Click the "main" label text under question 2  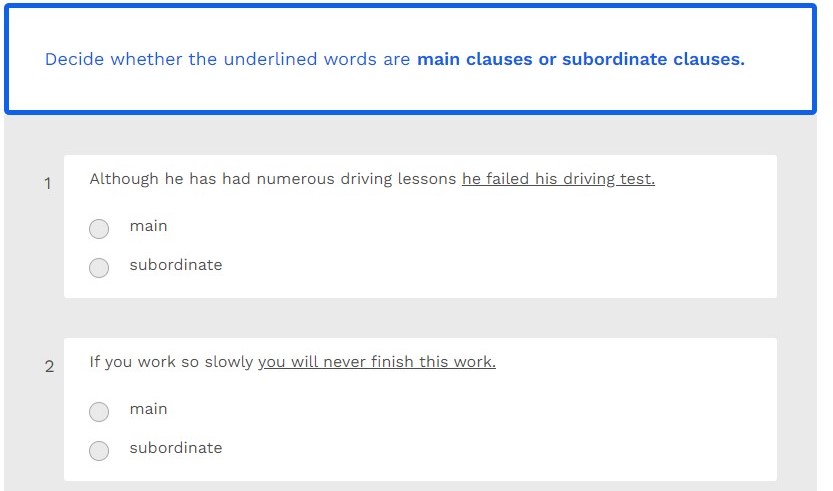click(x=148, y=410)
